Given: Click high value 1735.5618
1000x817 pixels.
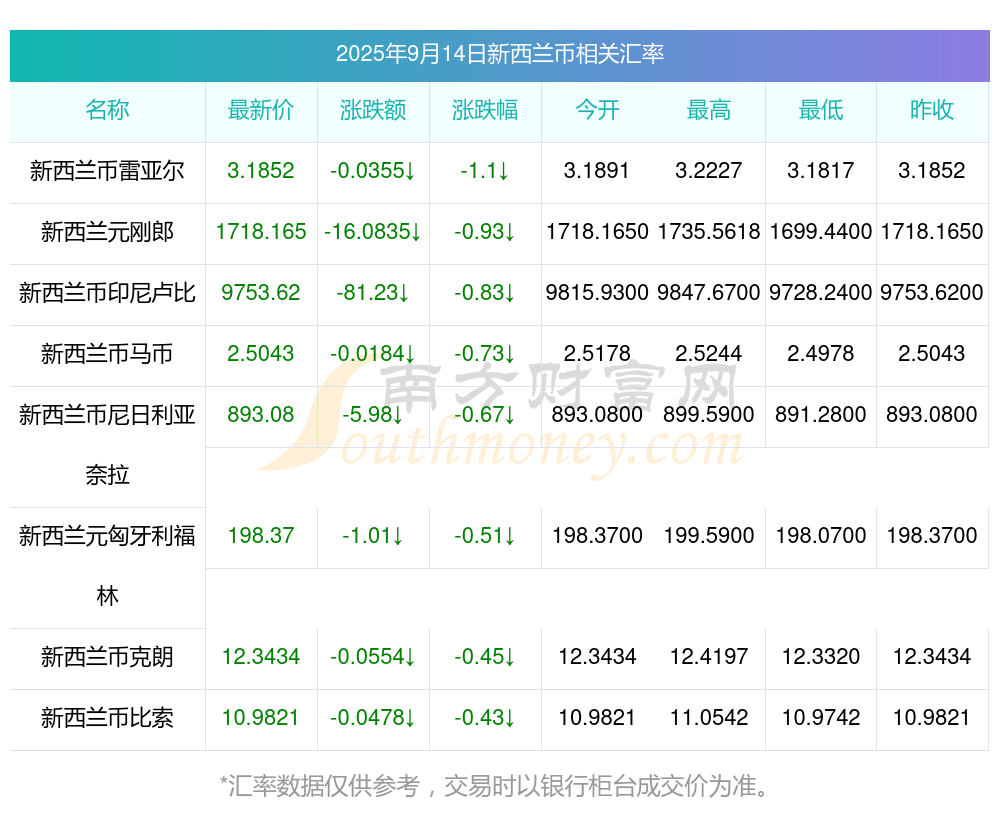Looking at the screenshot, I should pyautogui.click(x=709, y=232).
